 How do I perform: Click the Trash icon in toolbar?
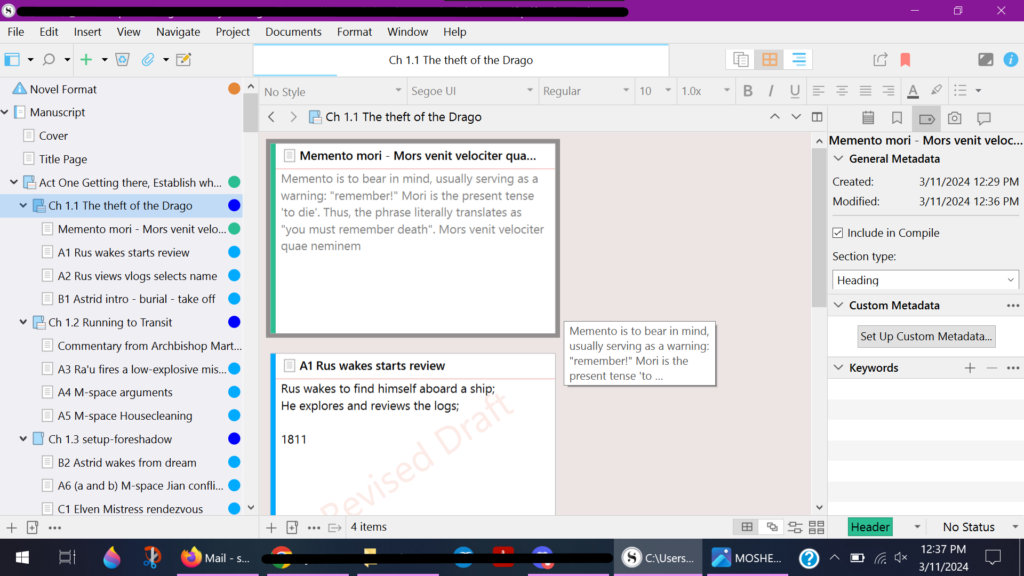coord(122,60)
